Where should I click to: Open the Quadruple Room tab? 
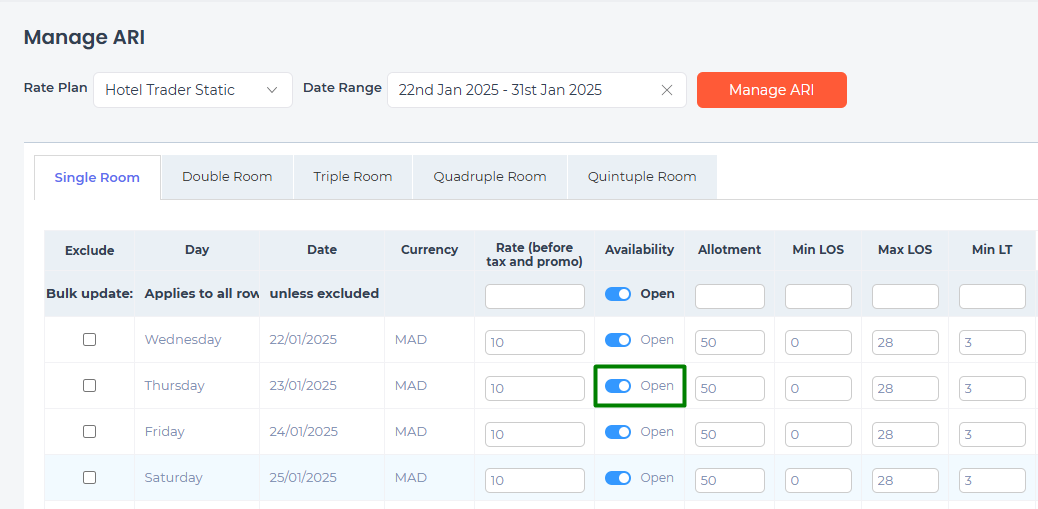click(490, 177)
